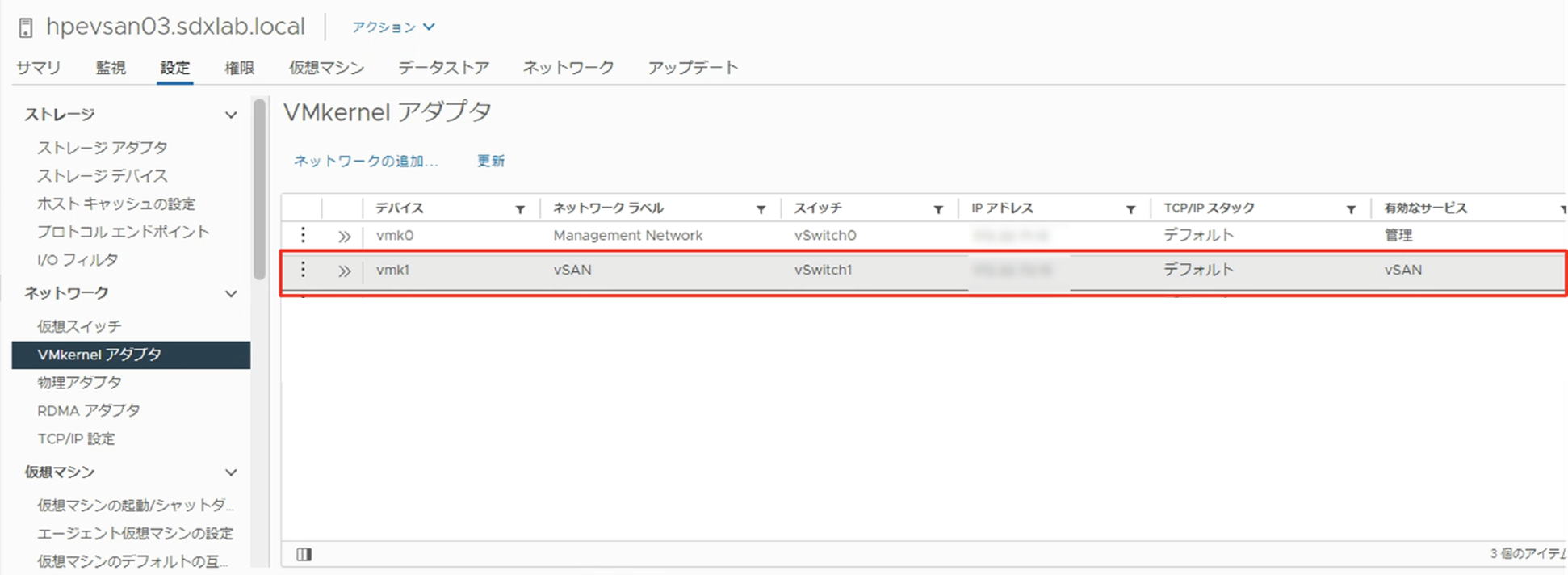Open the column chooser icon below the table

304,554
